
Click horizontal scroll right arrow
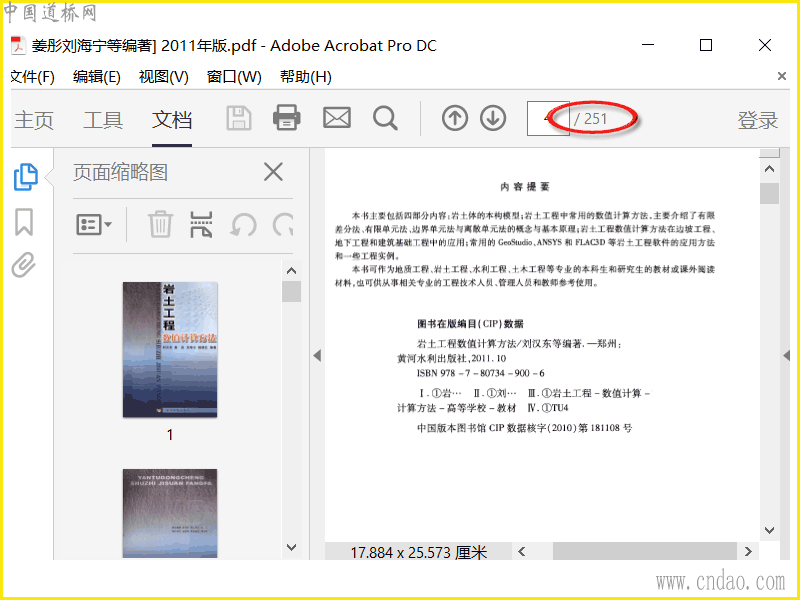(x=748, y=551)
